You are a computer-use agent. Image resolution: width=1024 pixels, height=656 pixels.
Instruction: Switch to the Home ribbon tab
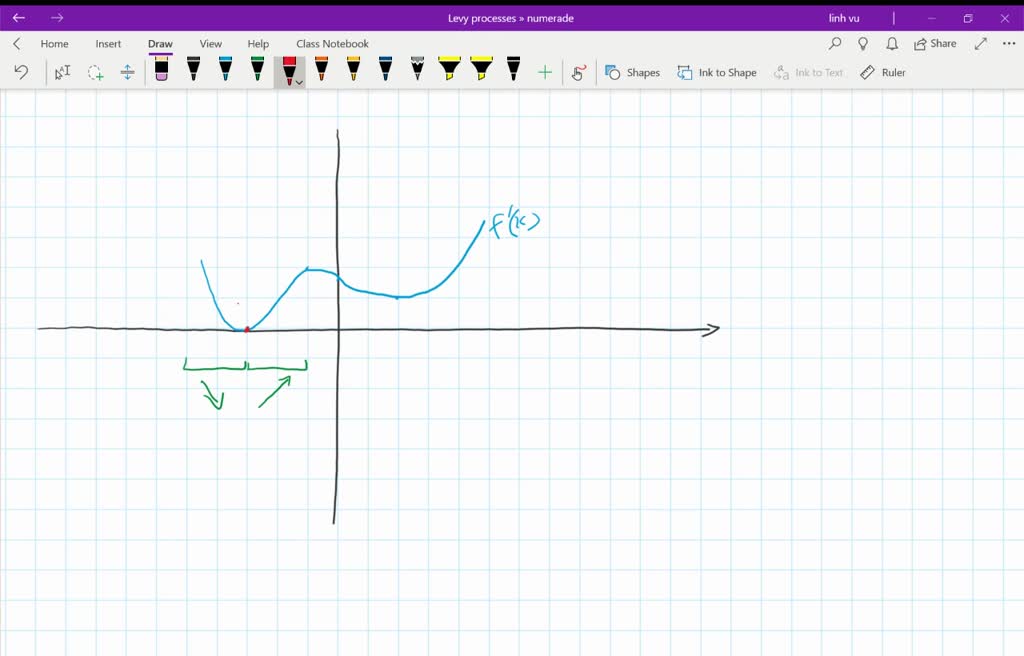click(54, 43)
